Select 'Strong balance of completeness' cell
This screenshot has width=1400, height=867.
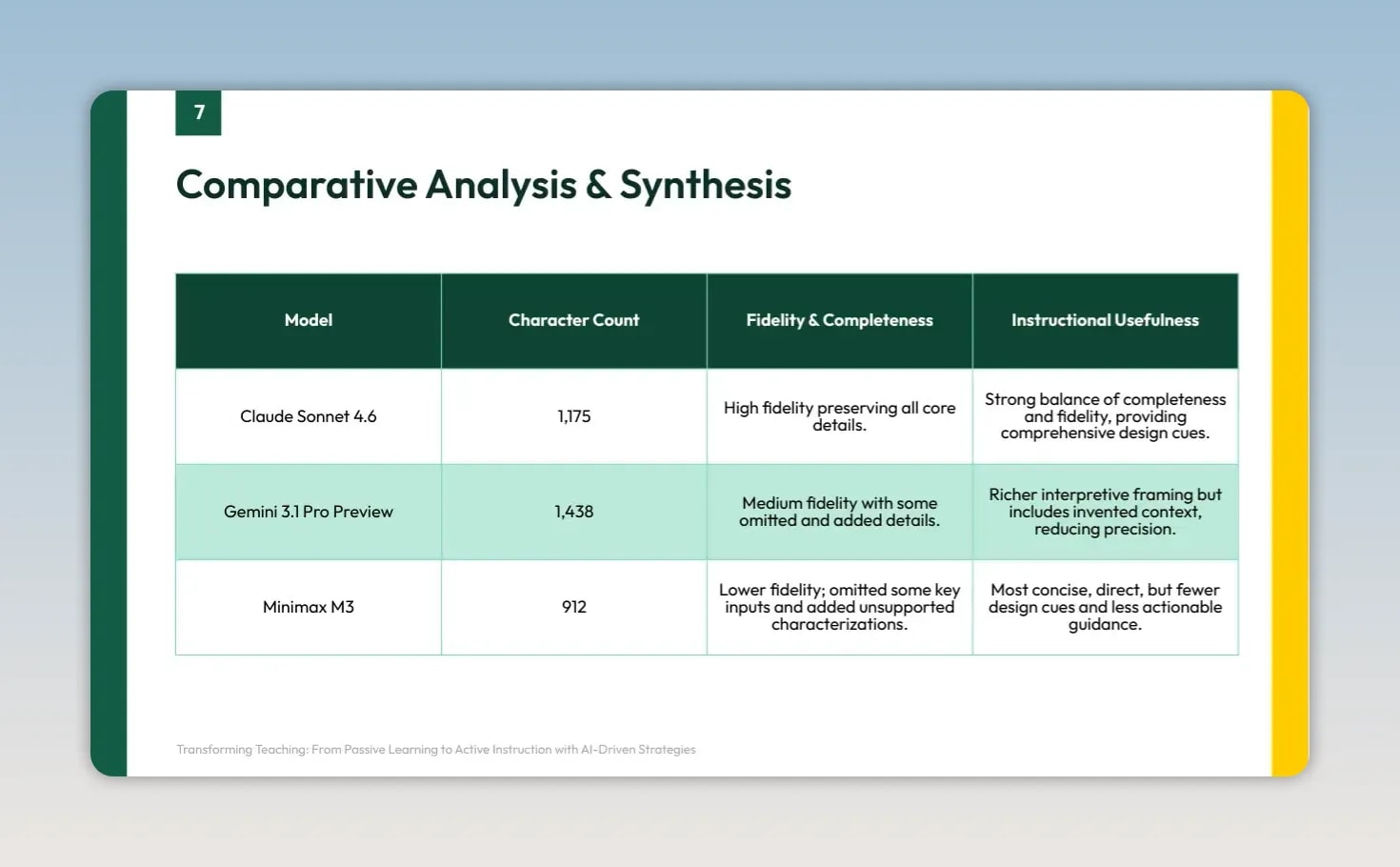coord(1105,416)
